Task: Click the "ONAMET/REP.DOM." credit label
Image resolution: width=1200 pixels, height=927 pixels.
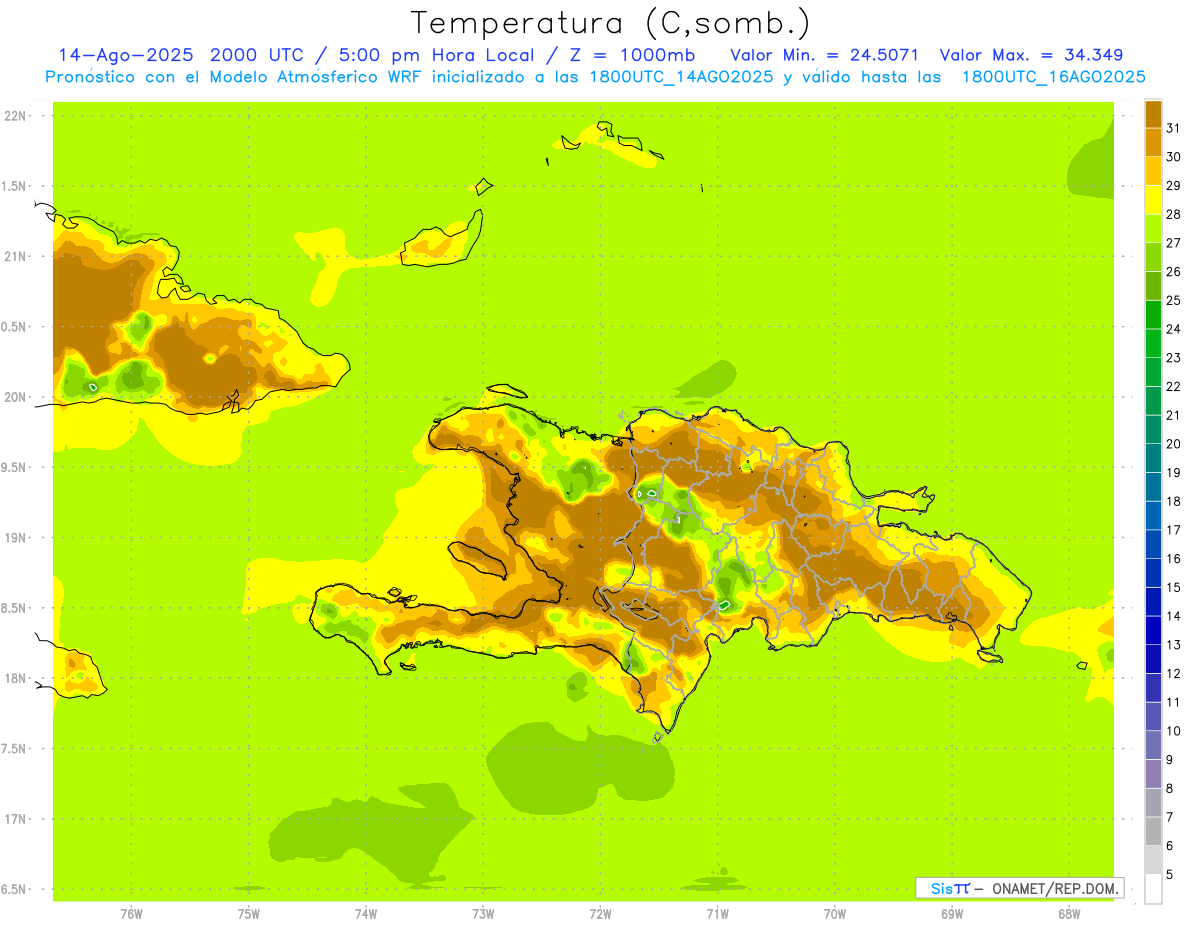Action: coord(1055,888)
